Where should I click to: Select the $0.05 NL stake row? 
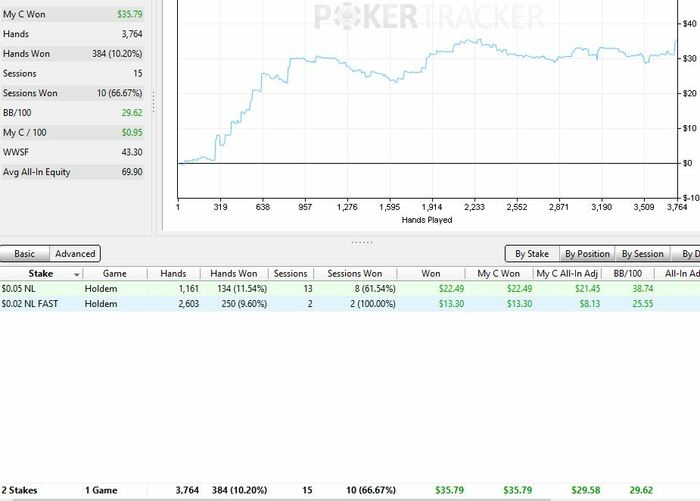click(x=350, y=289)
